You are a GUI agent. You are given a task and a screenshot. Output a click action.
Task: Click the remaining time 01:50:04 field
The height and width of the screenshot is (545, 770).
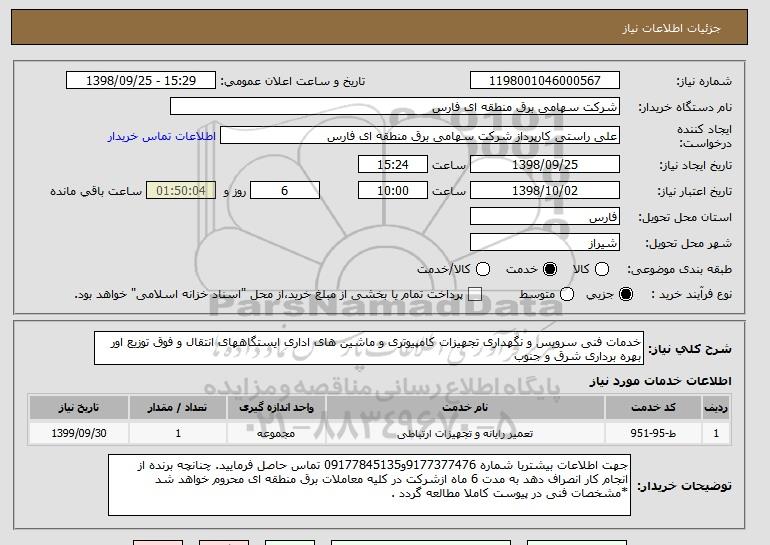(x=181, y=191)
